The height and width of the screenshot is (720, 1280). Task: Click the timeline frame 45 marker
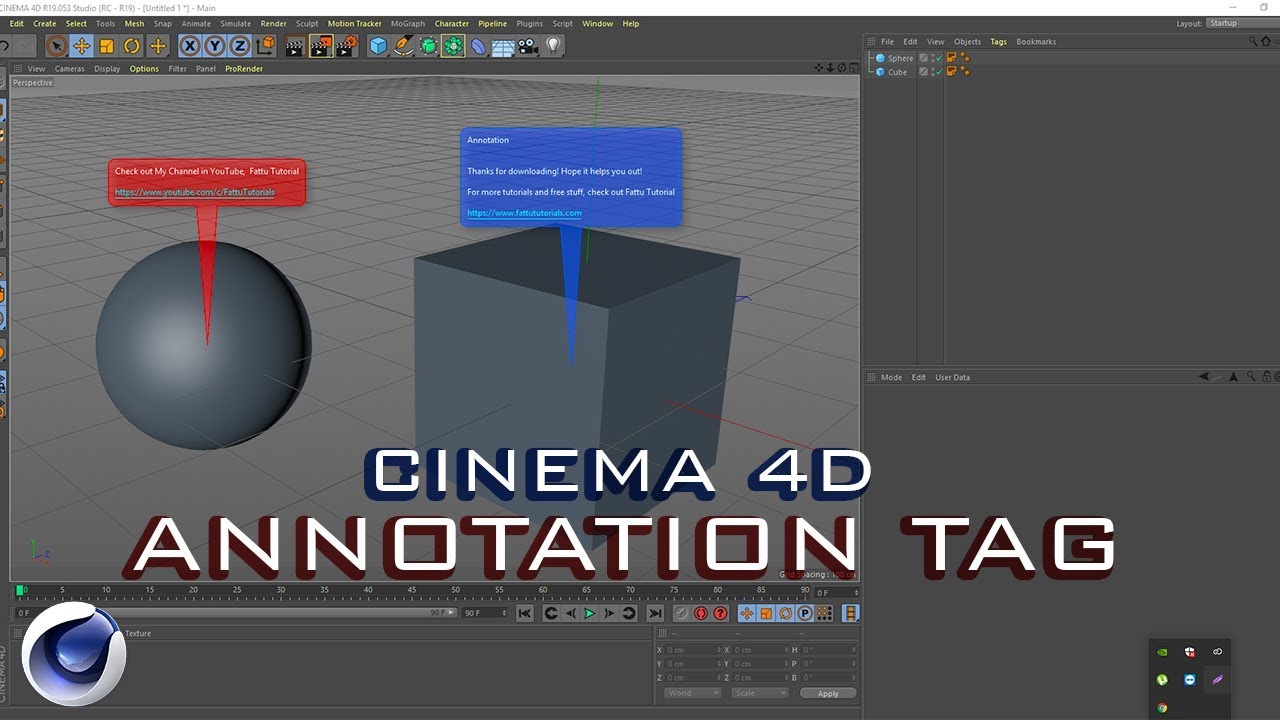412,590
